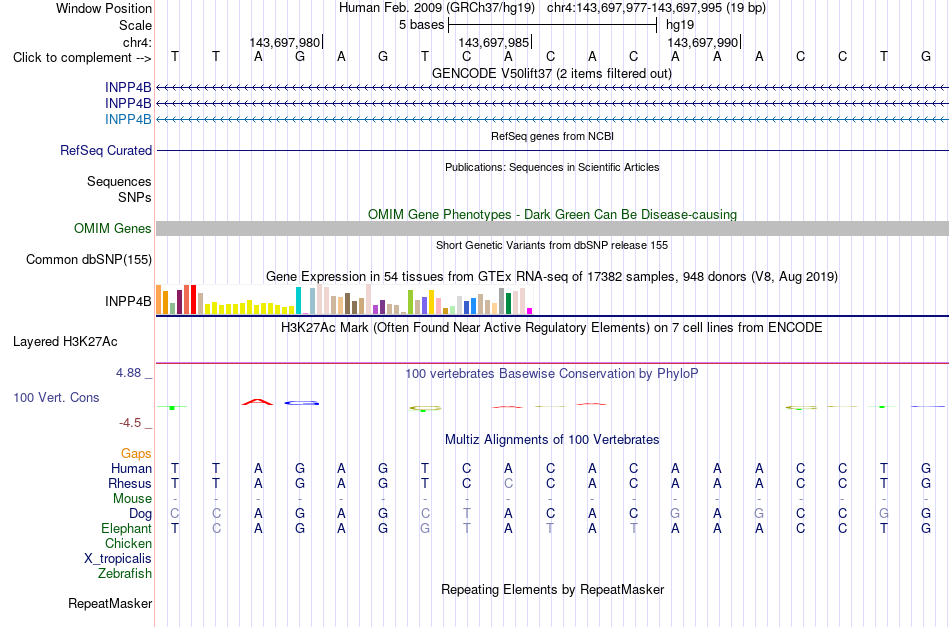The image size is (950, 627).
Task: Click the 'H3K27Ac Mark' ENCODE track title
Action: coord(552,328)
